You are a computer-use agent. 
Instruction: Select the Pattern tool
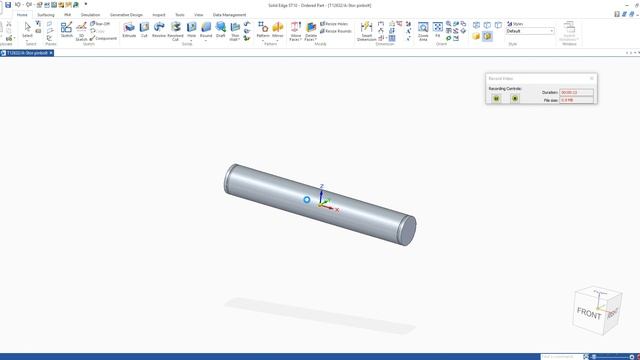click(263, 29)
